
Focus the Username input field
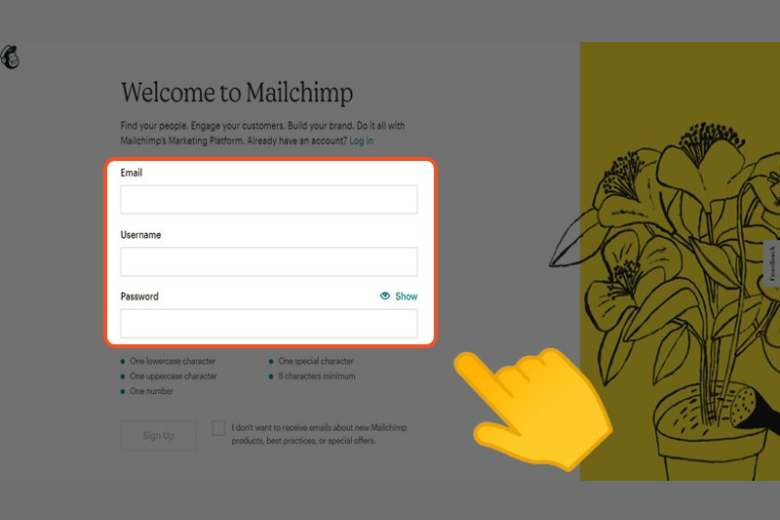pos(269,262)
